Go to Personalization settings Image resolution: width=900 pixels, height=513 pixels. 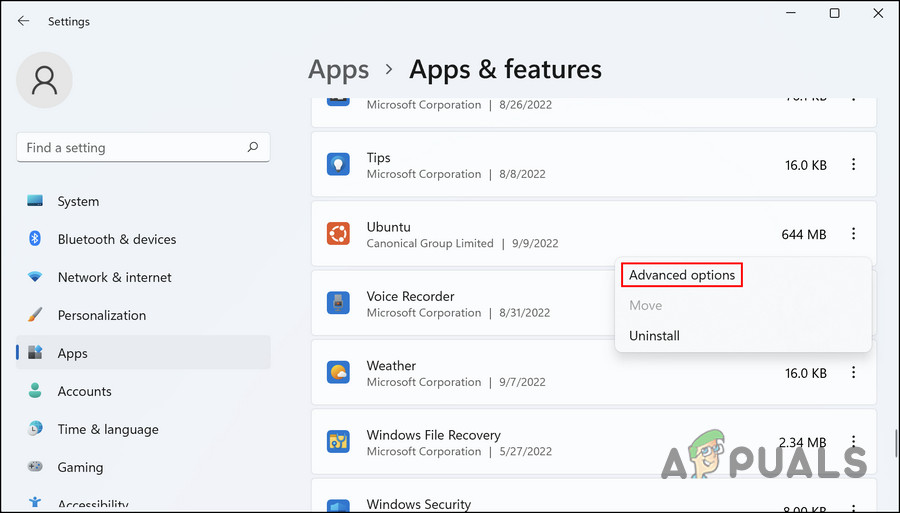coord(101,315)
